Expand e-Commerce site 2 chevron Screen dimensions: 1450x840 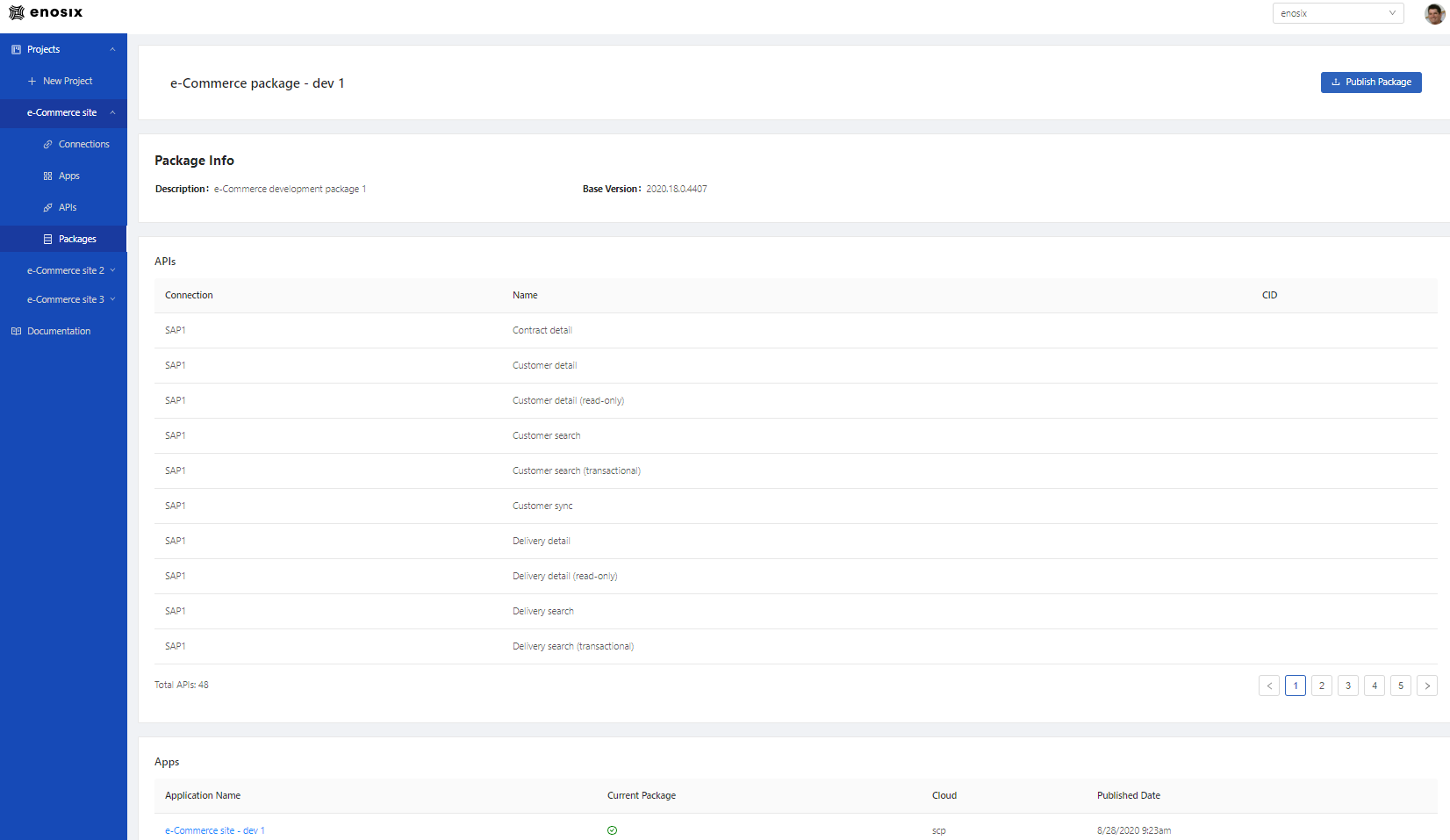(112, 270)
